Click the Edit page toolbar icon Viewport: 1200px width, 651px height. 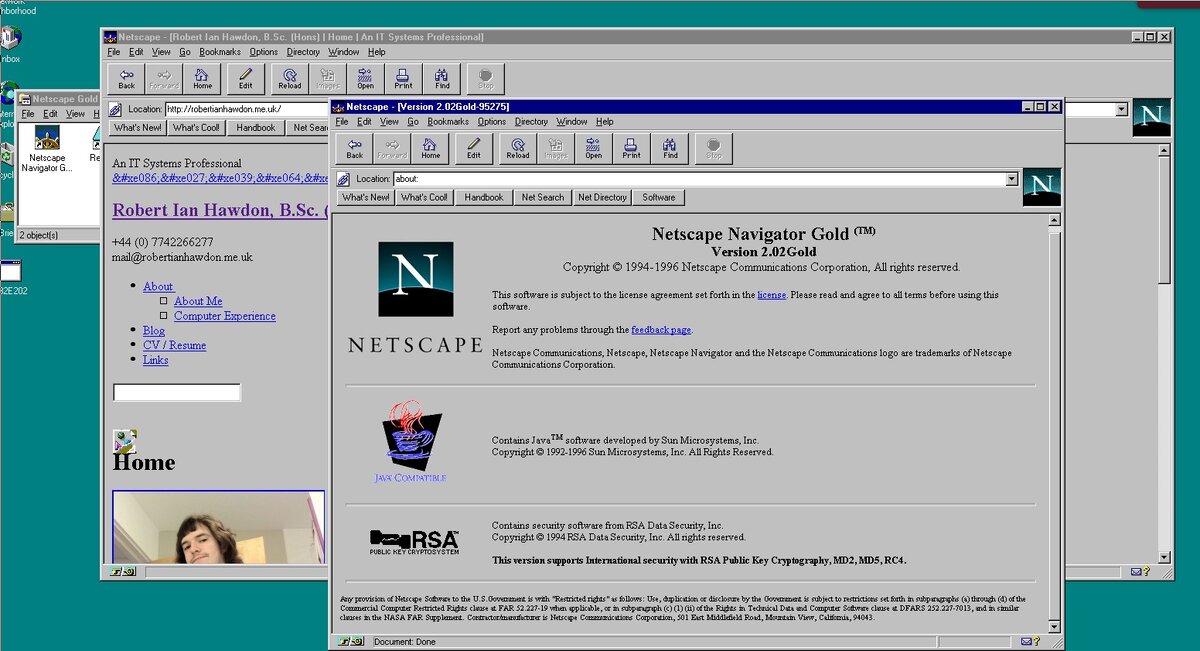coord(473,148)
